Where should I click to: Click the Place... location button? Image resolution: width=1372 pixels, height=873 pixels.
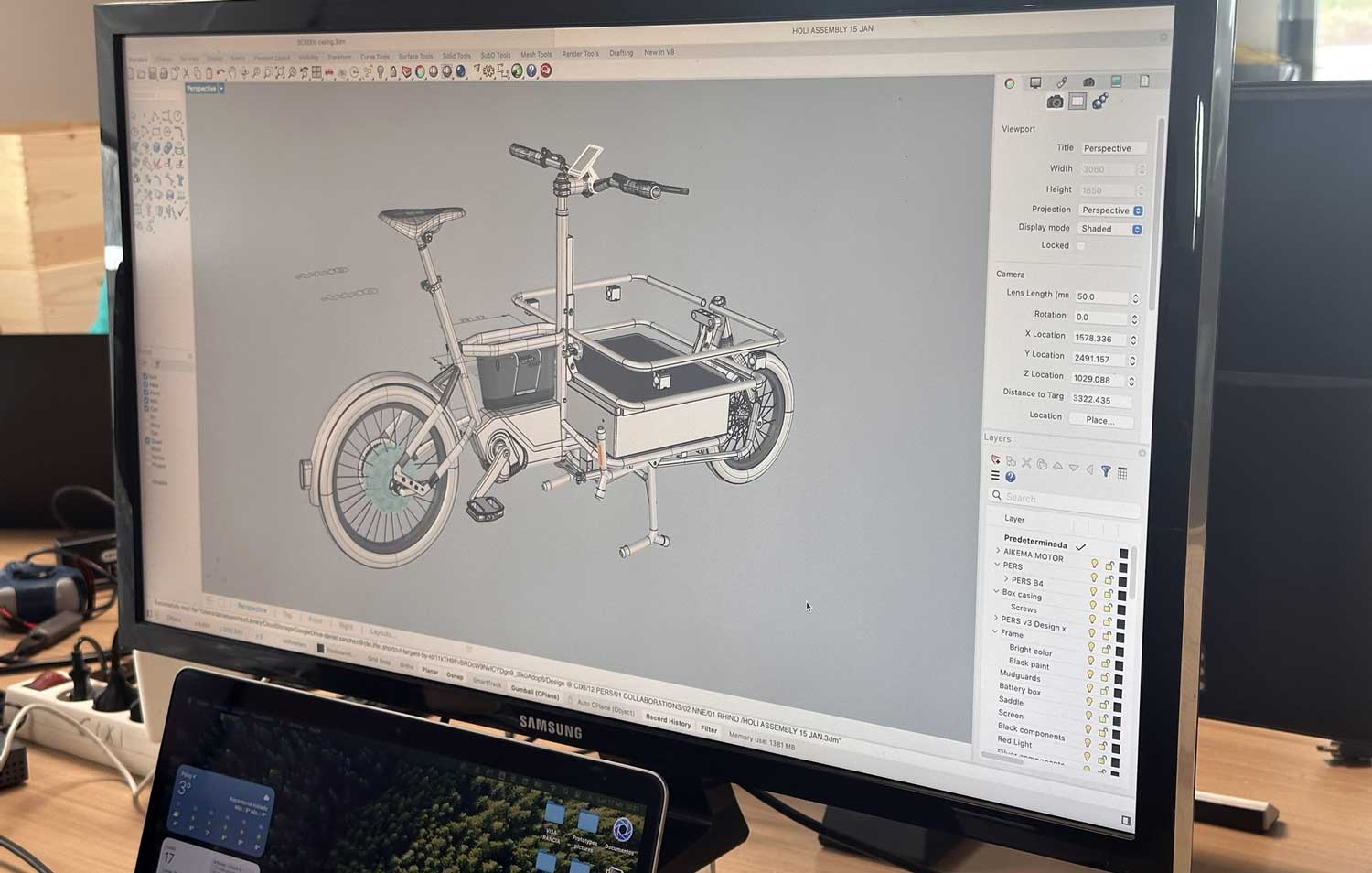[1100, 420]
